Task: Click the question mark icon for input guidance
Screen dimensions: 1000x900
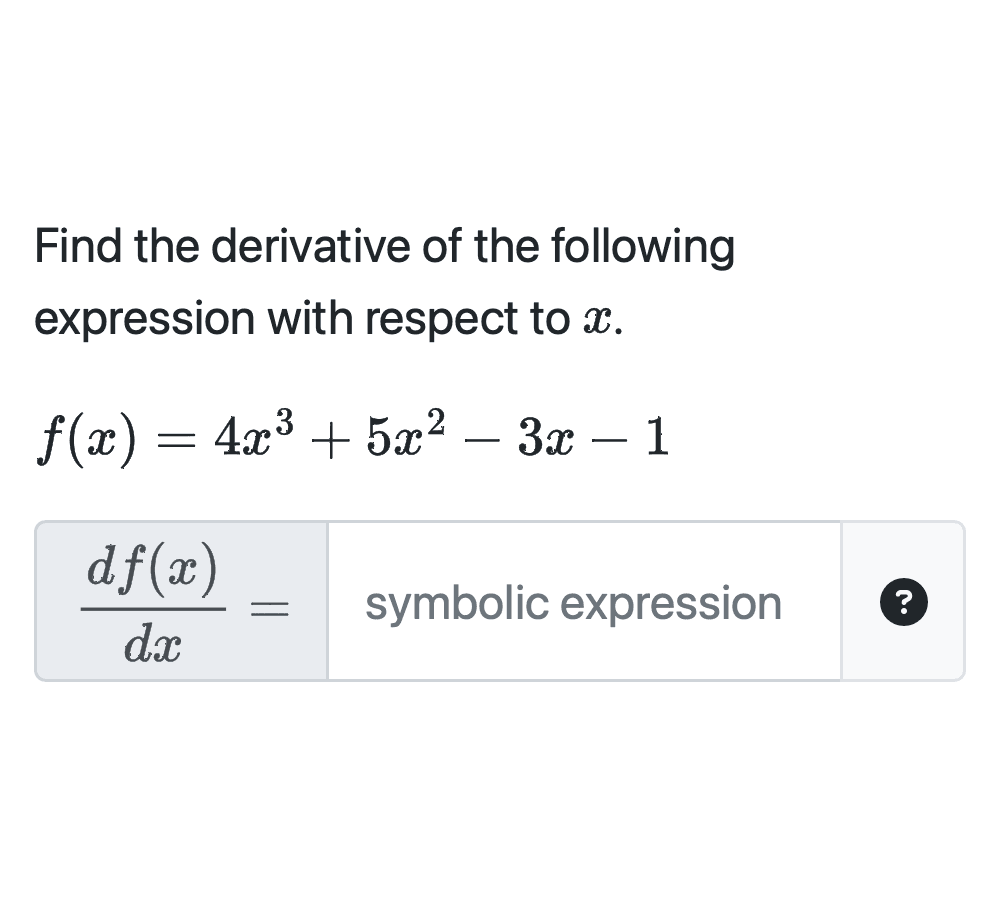Action: [903, 602]
